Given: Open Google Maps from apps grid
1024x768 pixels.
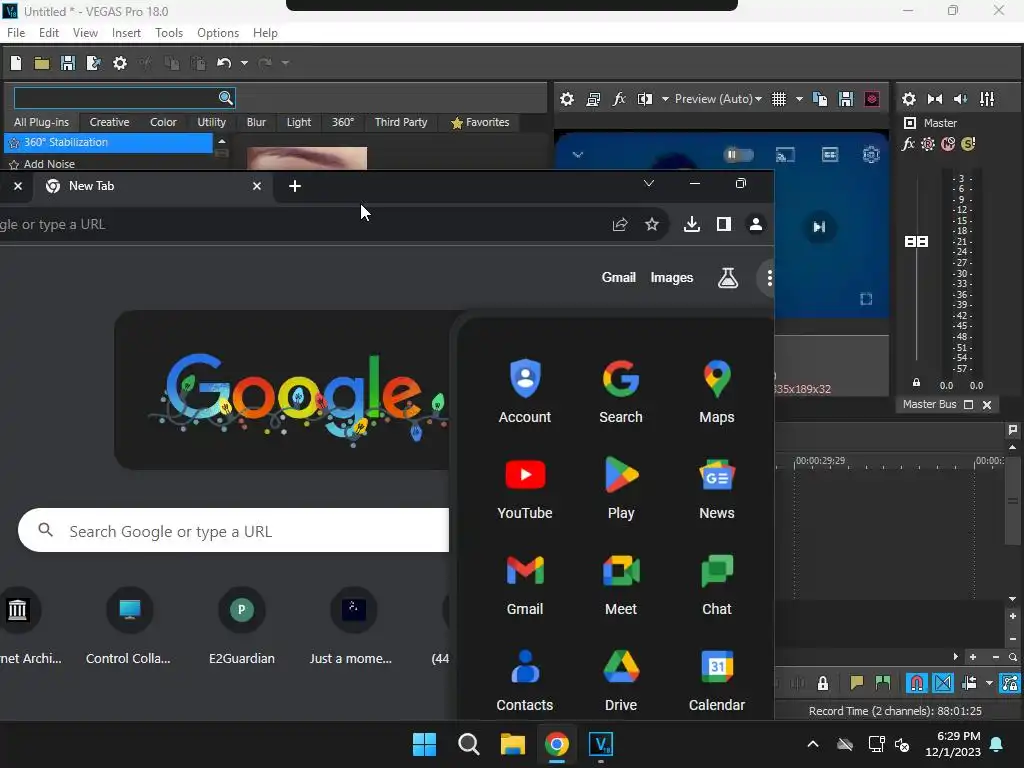Looking at the screenshot, I should point(716,391).
